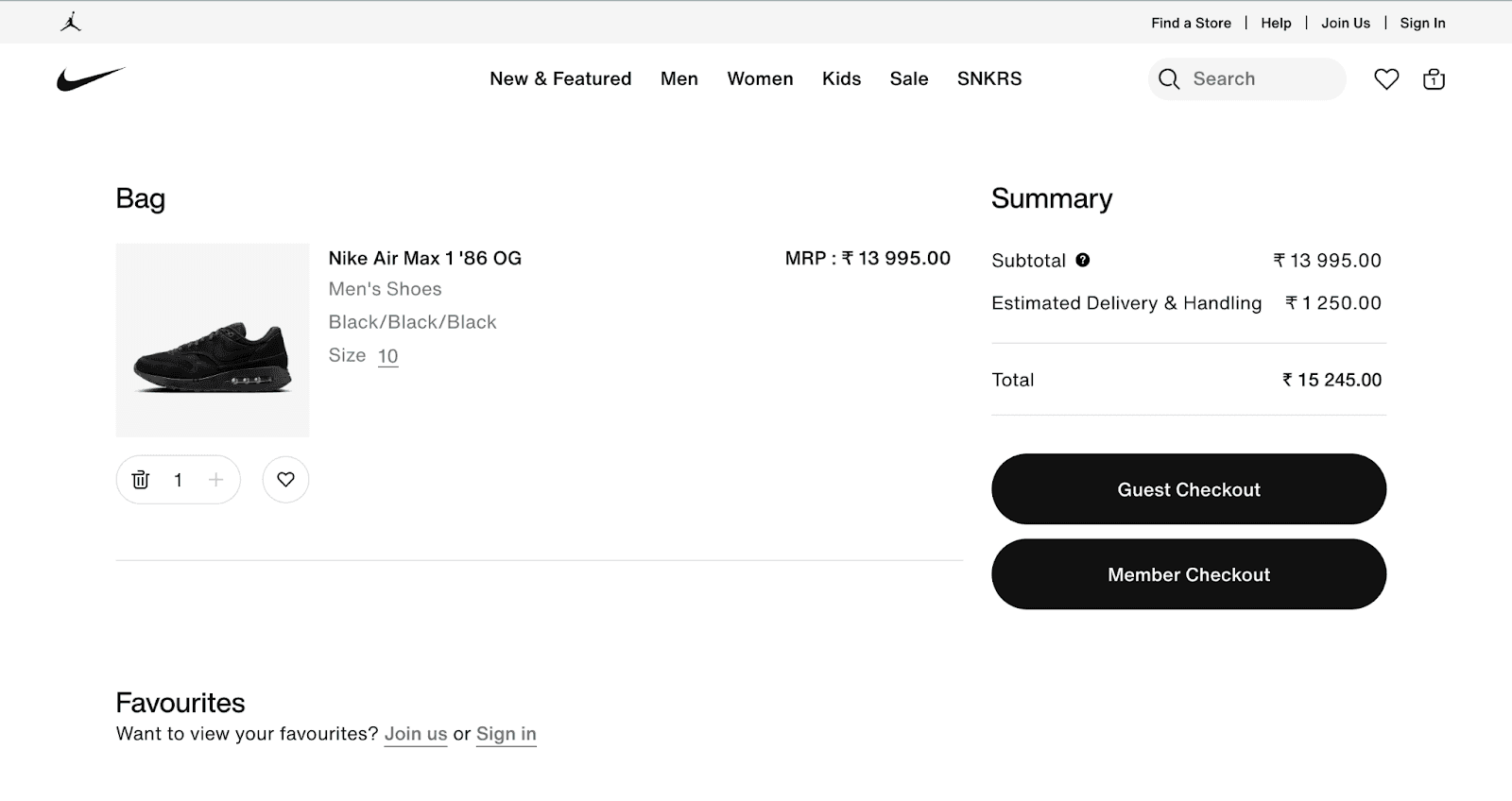Click Men's Shoes category text

385,289
